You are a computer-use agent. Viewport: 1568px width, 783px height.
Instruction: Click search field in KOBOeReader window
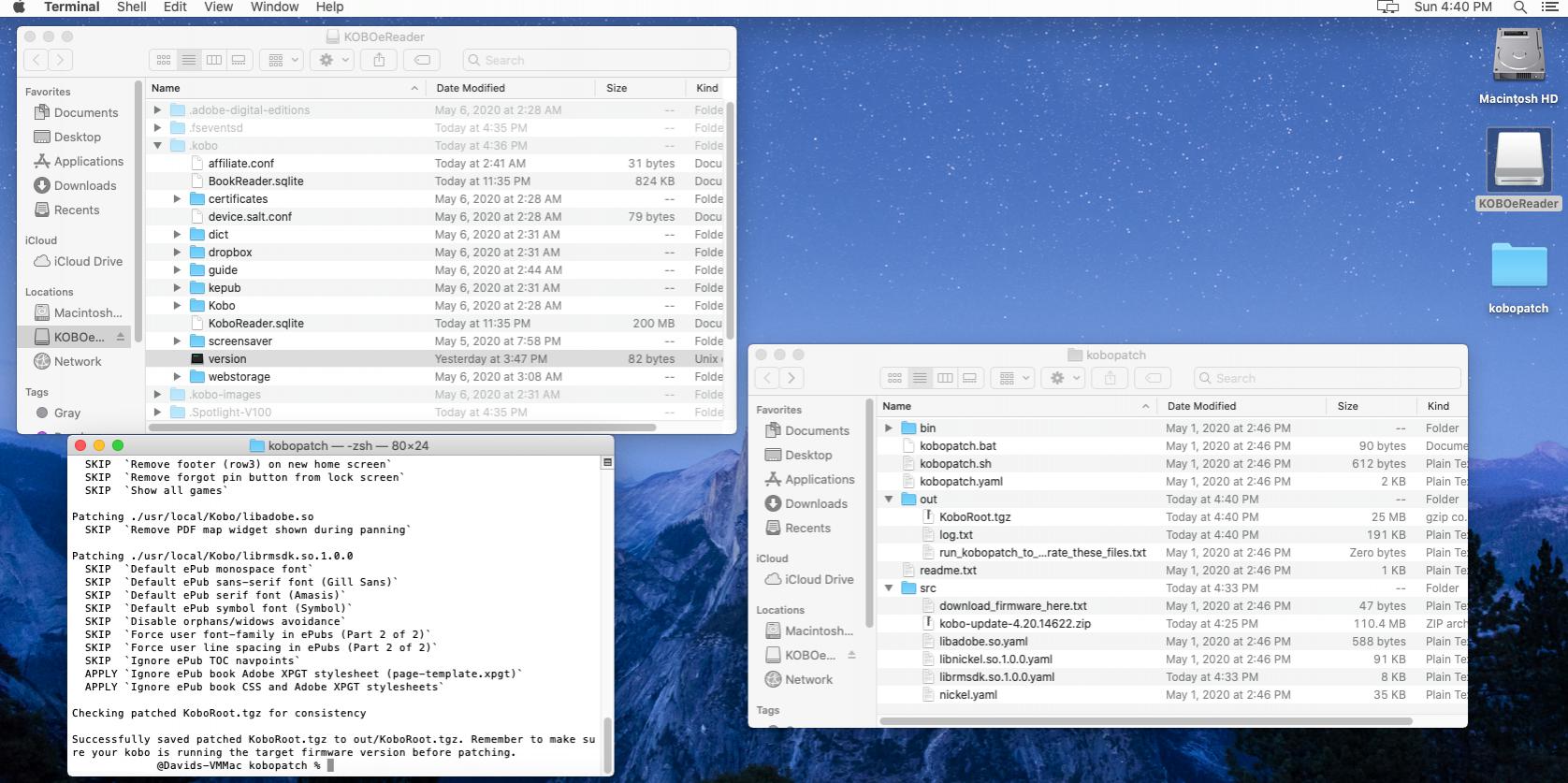click(596, 60)
